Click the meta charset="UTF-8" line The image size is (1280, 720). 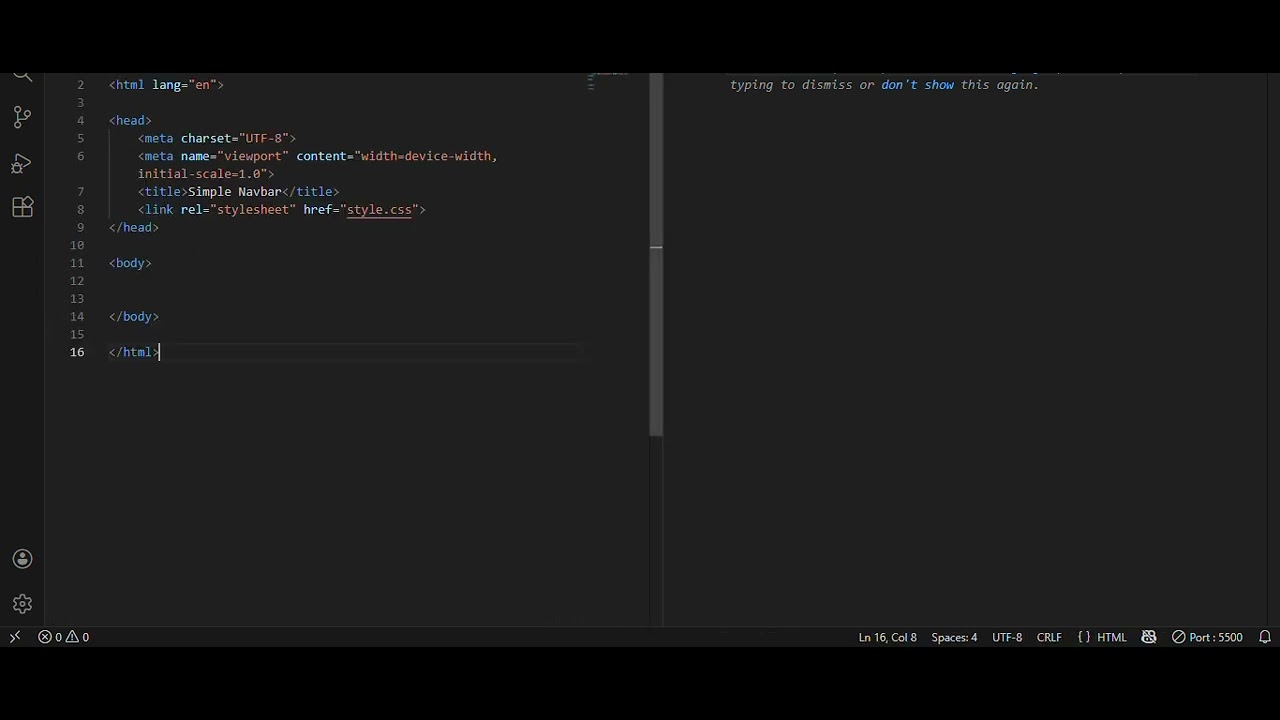click(217, 139)
